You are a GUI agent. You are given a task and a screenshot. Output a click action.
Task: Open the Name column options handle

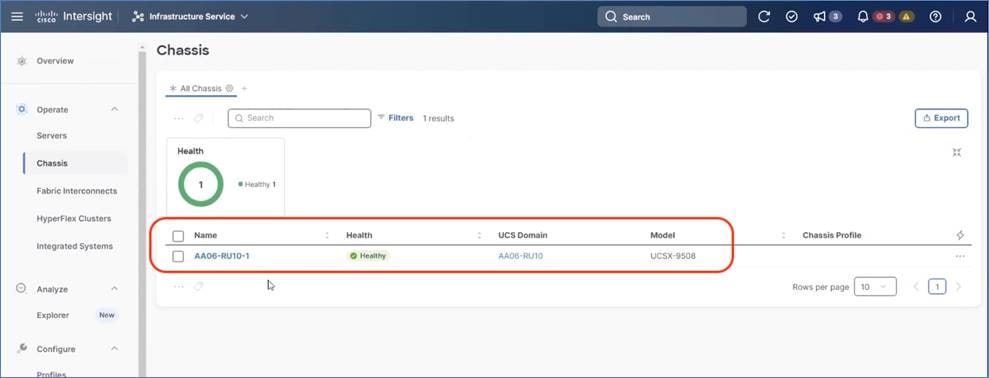(327, 235)
